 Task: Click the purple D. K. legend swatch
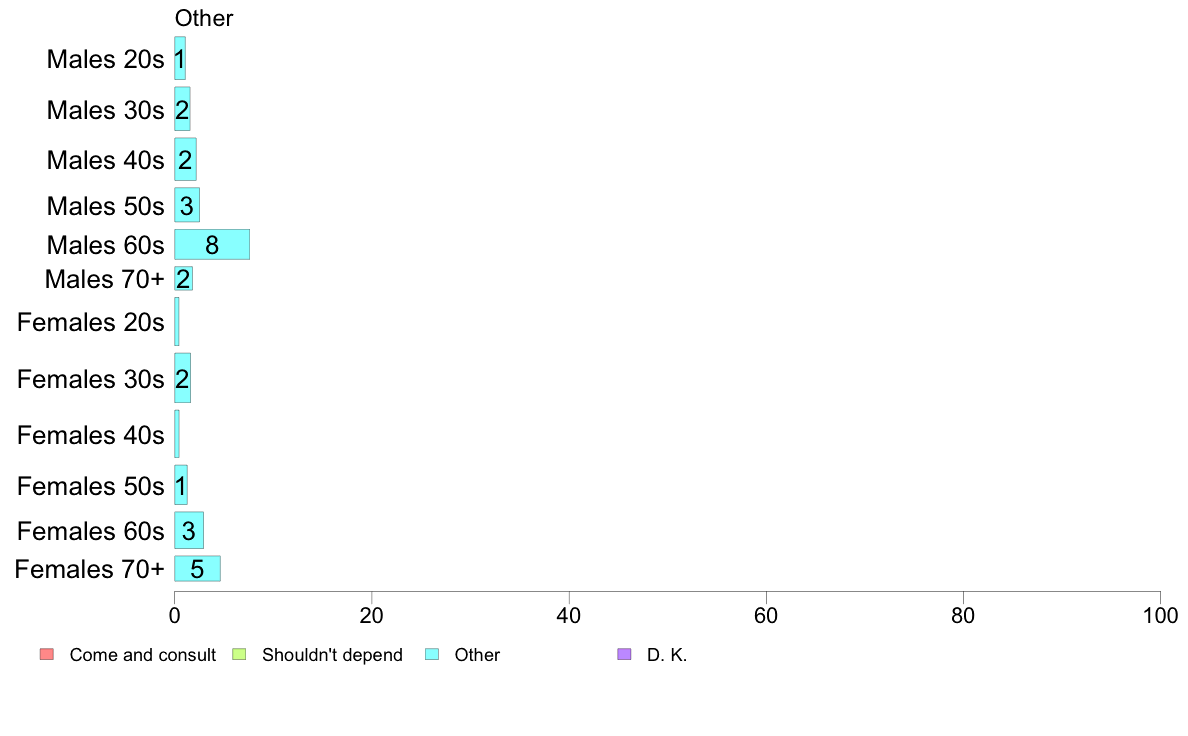(x=624, y=654)
